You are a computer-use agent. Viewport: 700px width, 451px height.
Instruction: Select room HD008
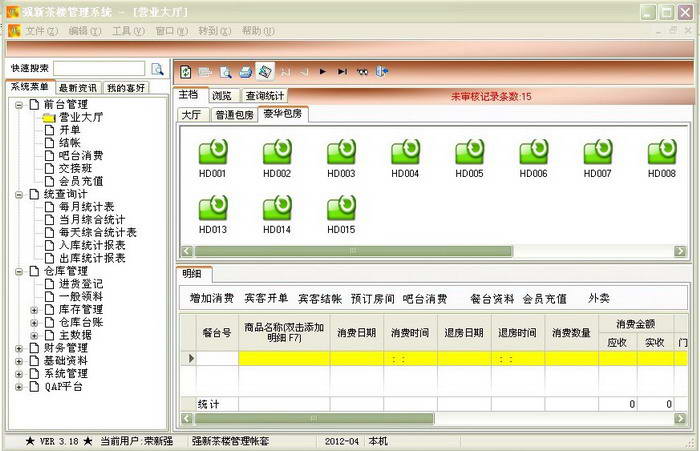pos(662,158)
